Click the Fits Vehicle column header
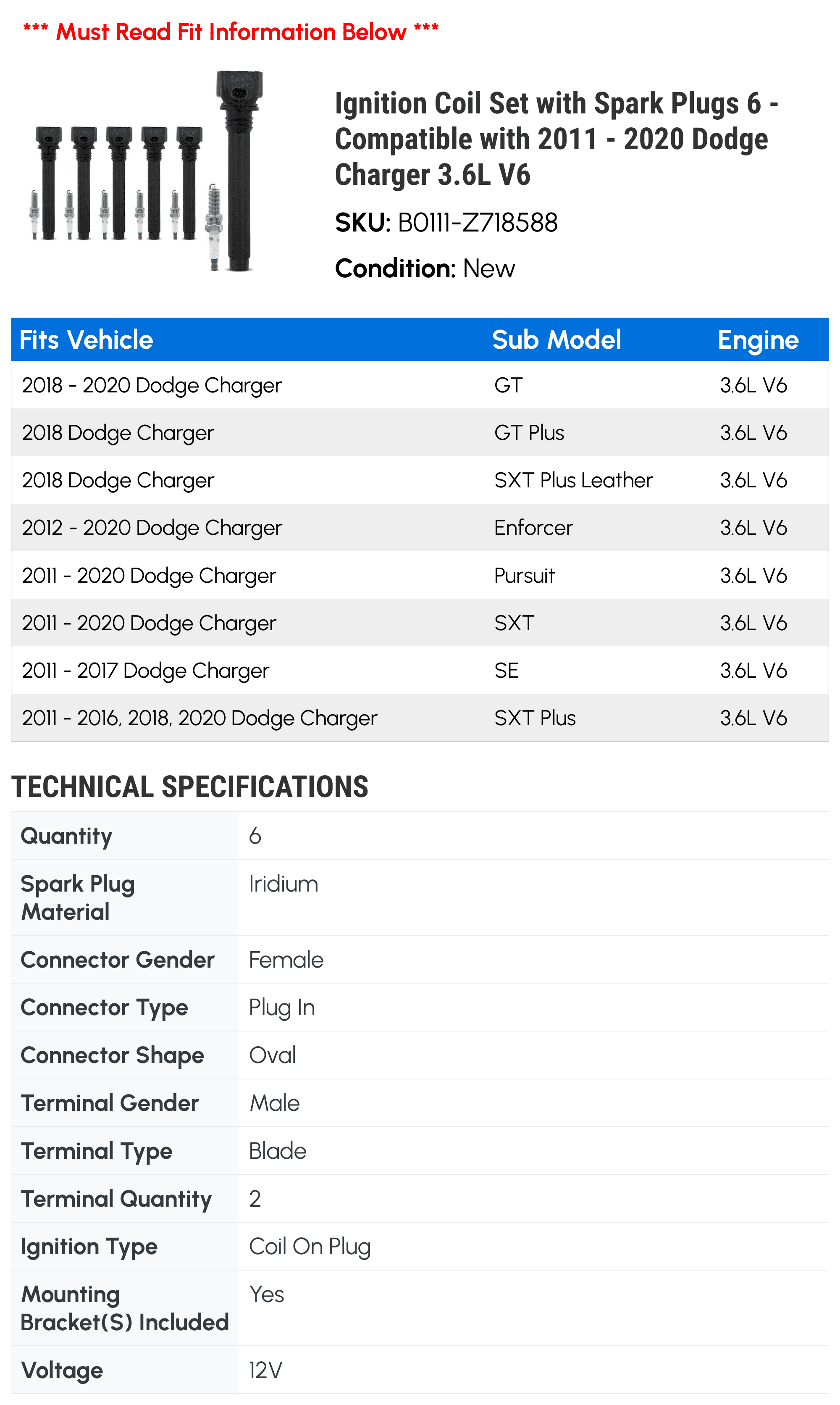Image resolution: width=840 pixels, height=1405 pixels. click(x=86, y=339)
